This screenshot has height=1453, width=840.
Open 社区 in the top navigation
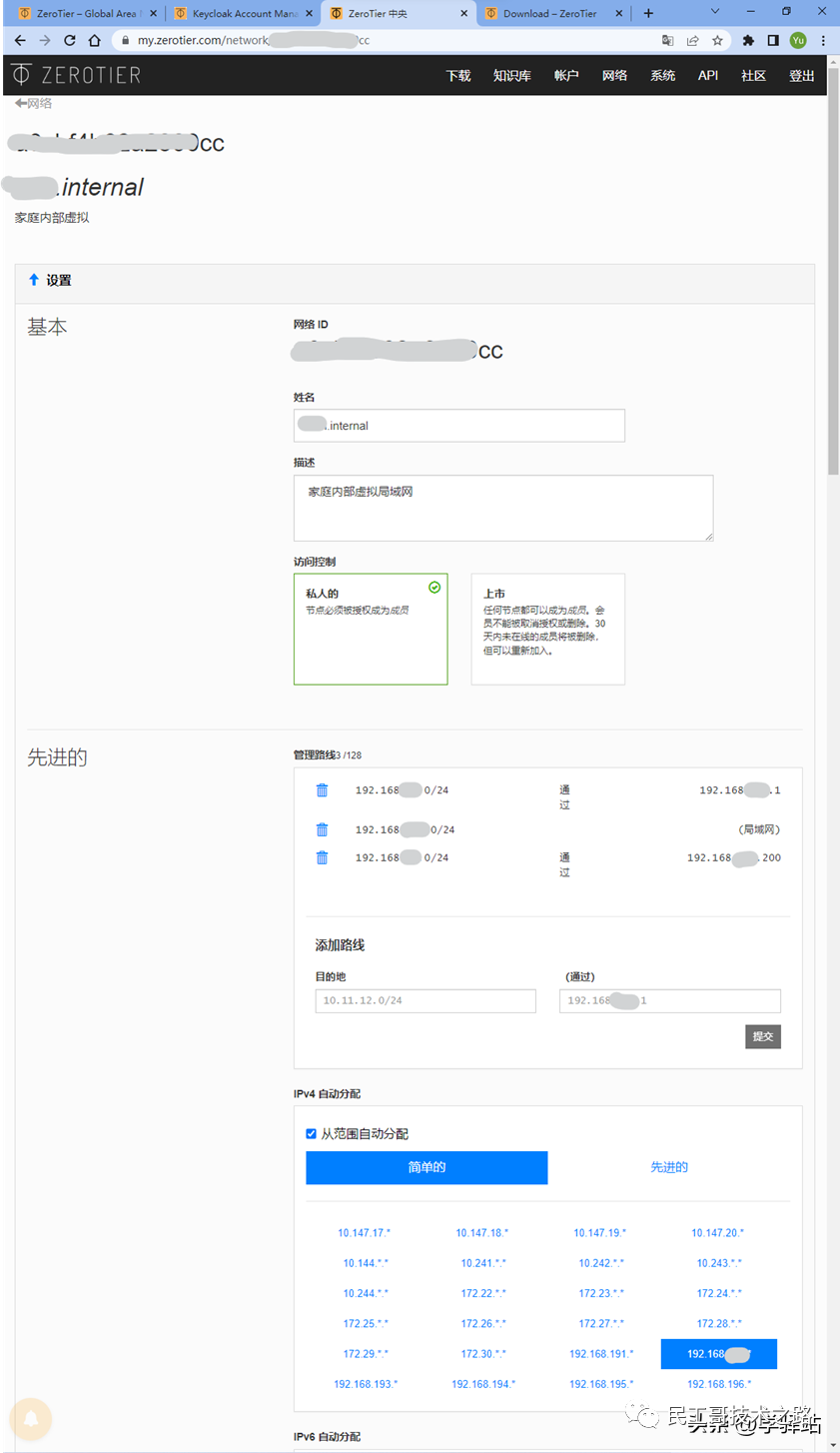click(753, 76)
